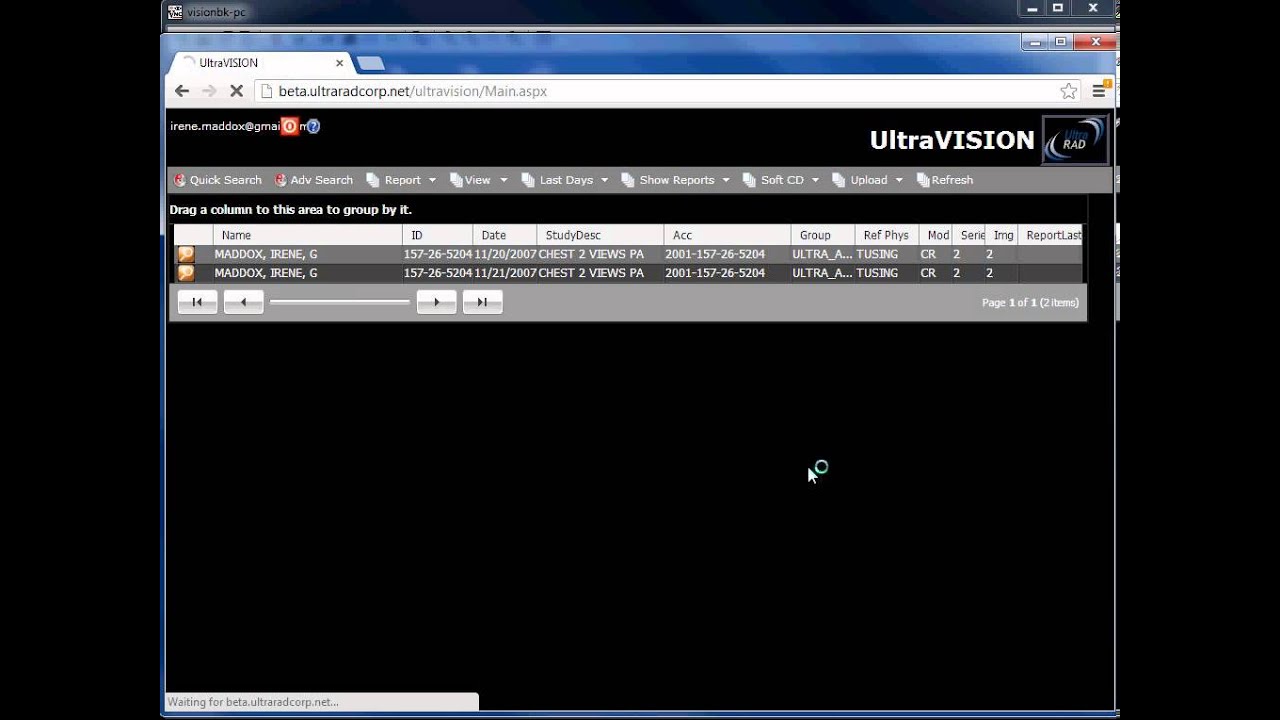Sort by the Mod column header
This screenshot has height=720, width=1280.
coord(935,235)
